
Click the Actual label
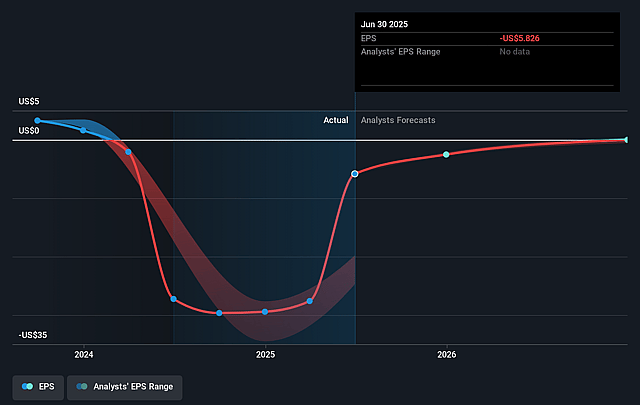point(336,120)
